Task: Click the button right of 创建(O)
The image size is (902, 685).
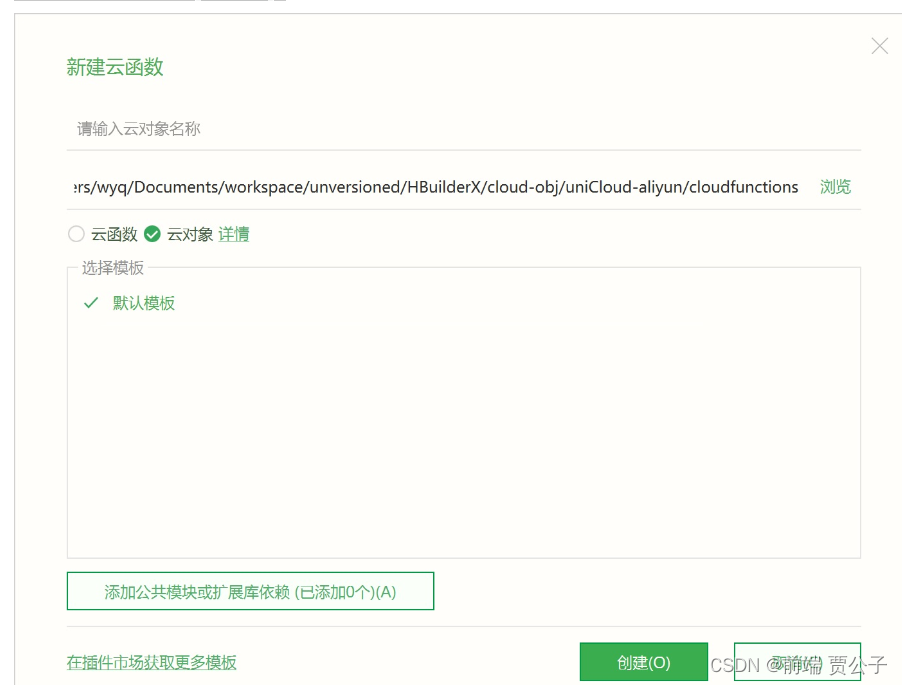Action: coord(798,661)
